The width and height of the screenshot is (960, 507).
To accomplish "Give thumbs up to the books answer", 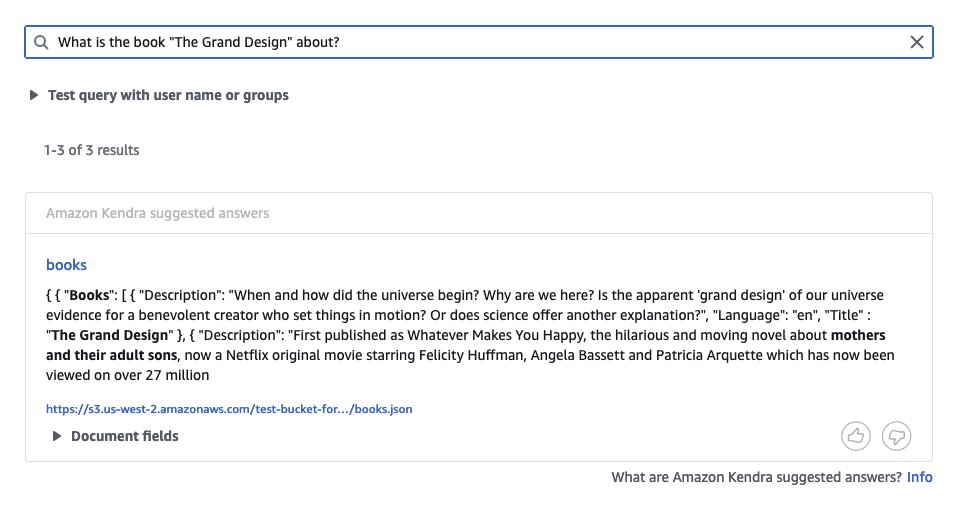I will [x=856, y=436].
